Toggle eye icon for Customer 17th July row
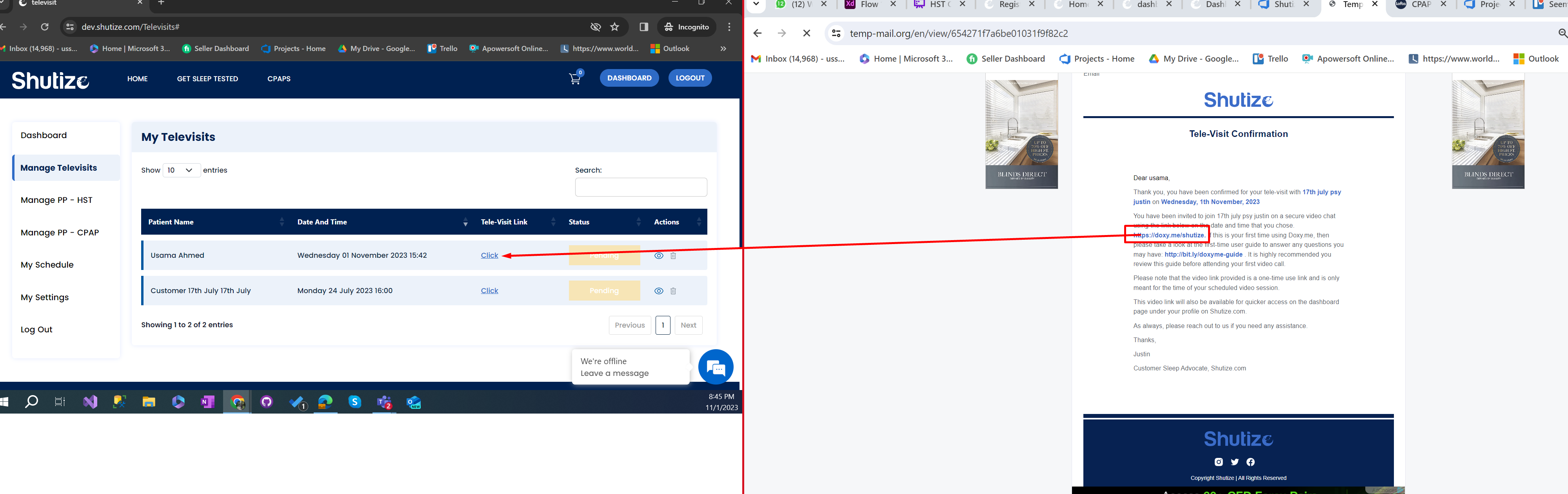 coord(659,291)
